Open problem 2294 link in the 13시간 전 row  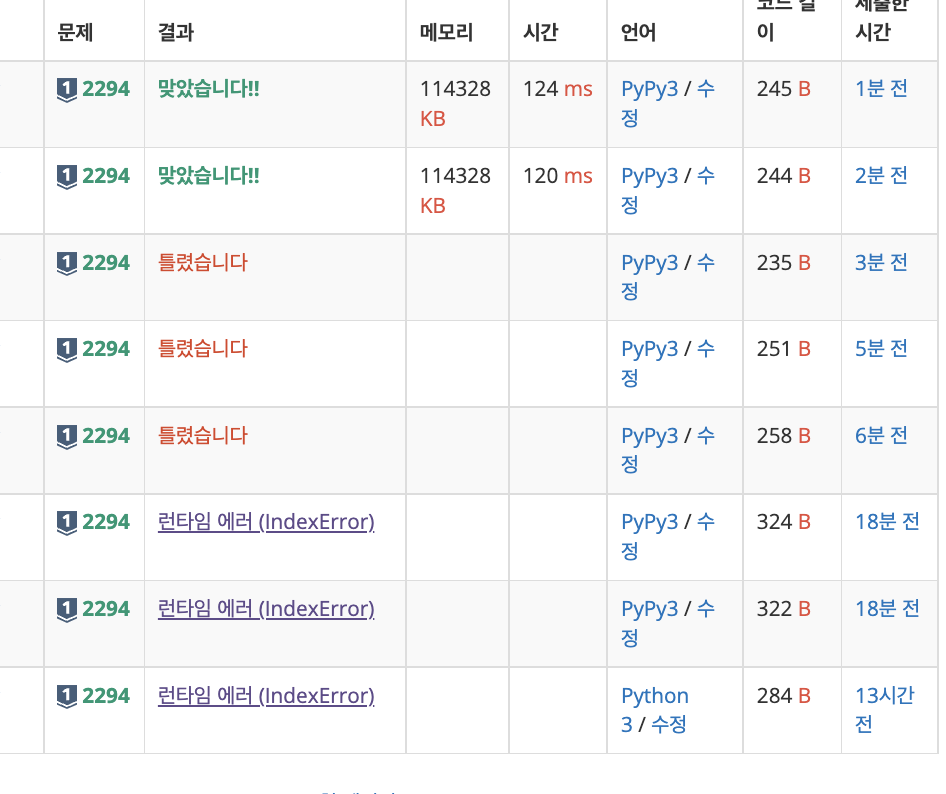click(106, 696)
